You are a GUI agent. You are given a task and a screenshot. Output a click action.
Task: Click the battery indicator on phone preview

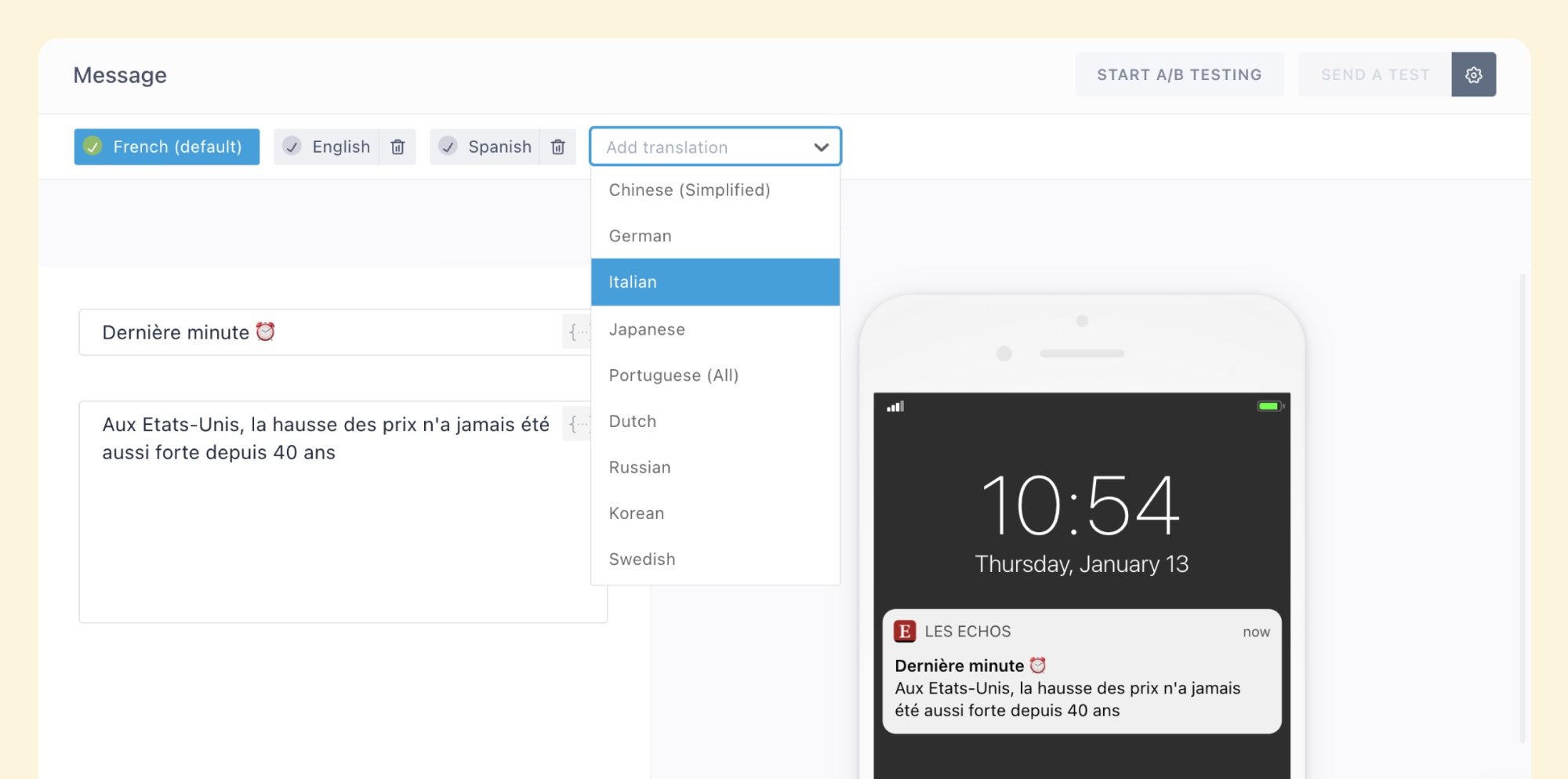tap(1271, 406)
